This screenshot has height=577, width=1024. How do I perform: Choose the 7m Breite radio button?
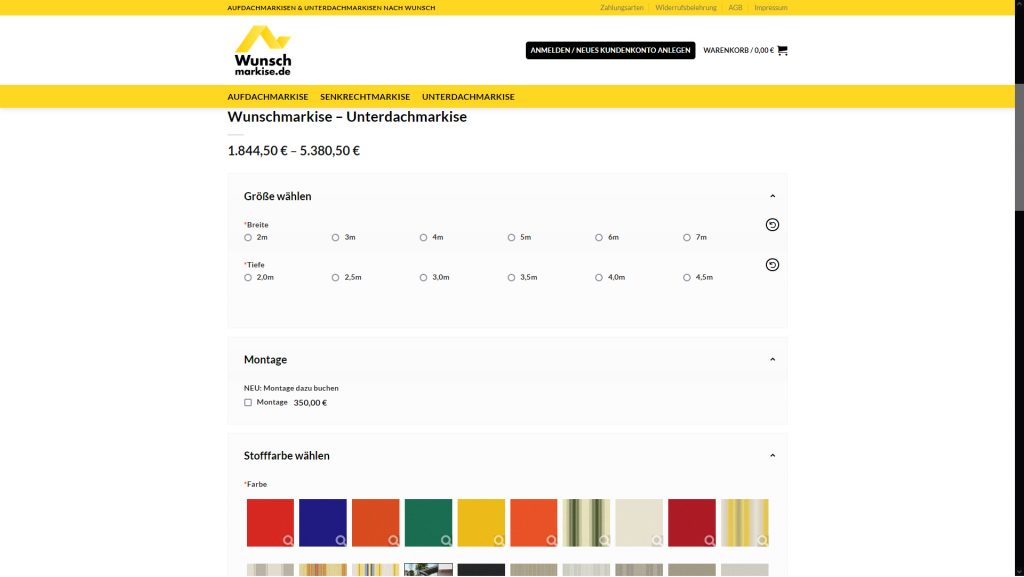coord(687,238)
